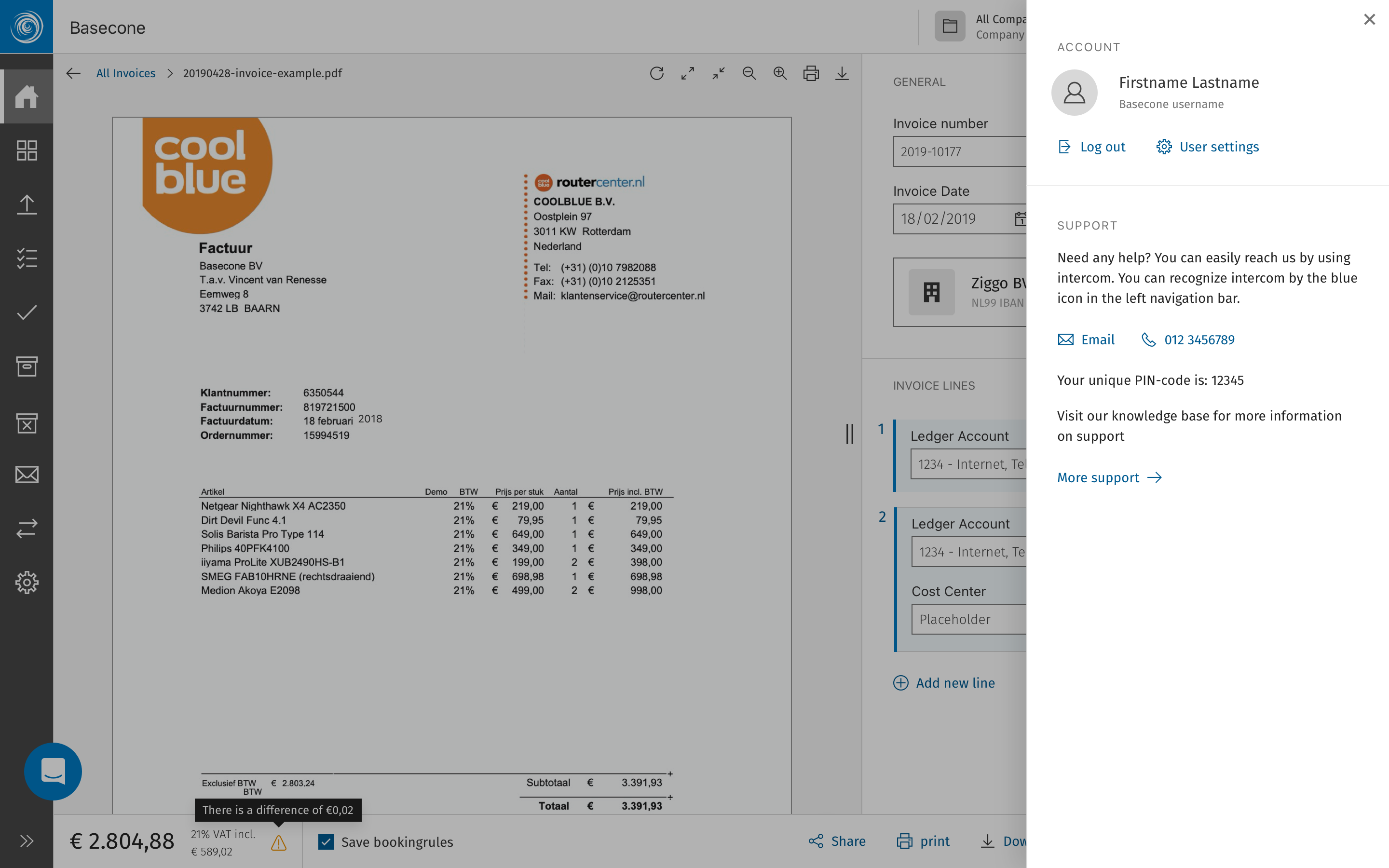Click the Email support link

(x=1086, y=340)
